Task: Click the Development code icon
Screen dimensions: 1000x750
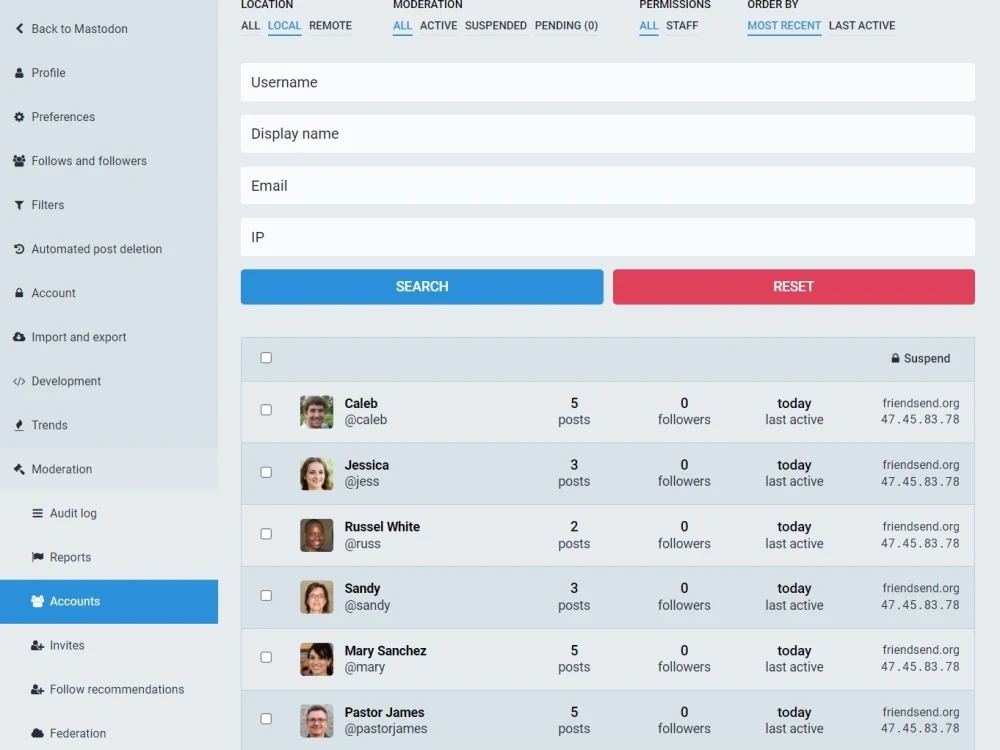Action: point(18,381)
